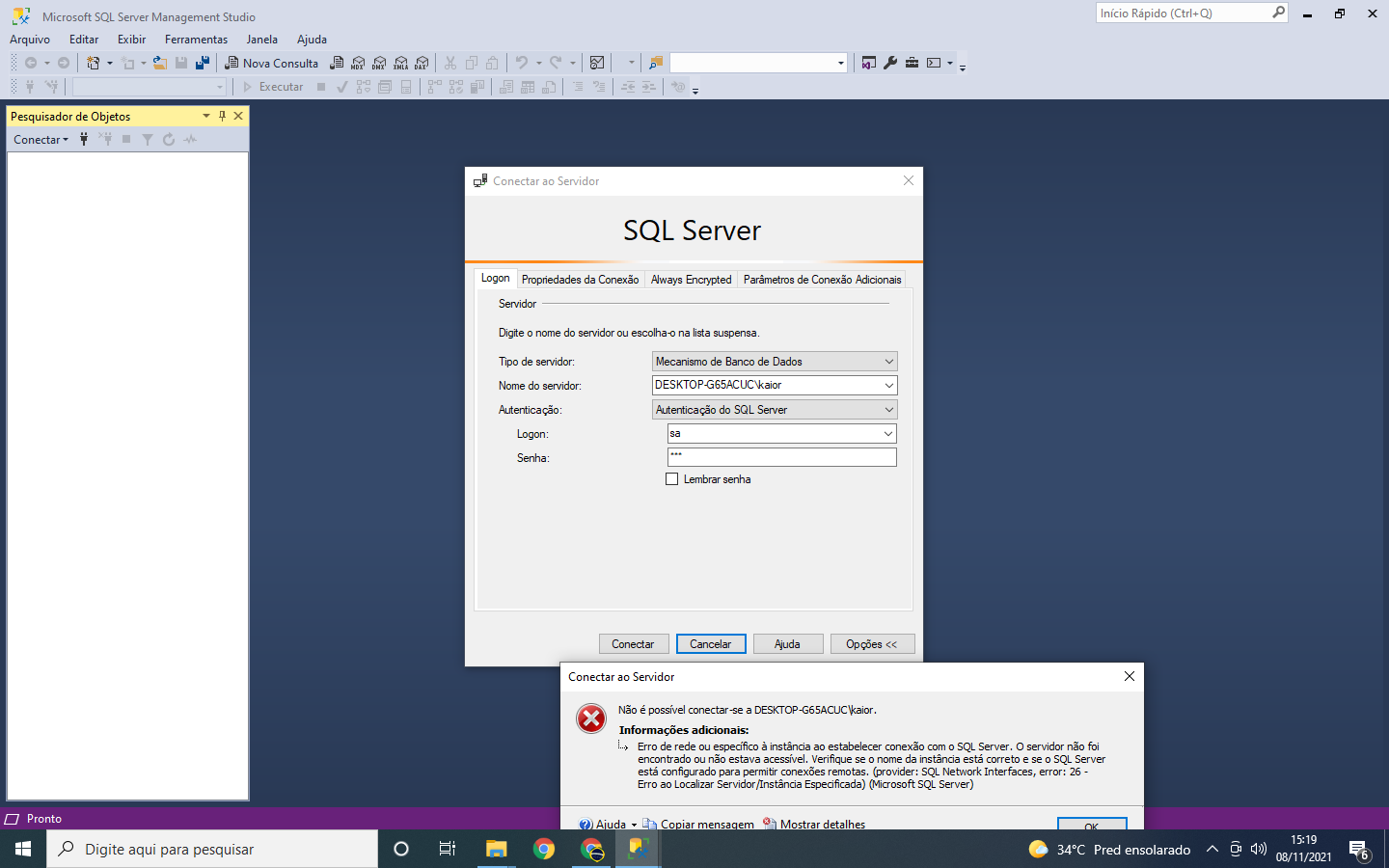Open Cortana circle icon on taskbar
This screenshot has width=1389, height=868.
coord(401,849)
